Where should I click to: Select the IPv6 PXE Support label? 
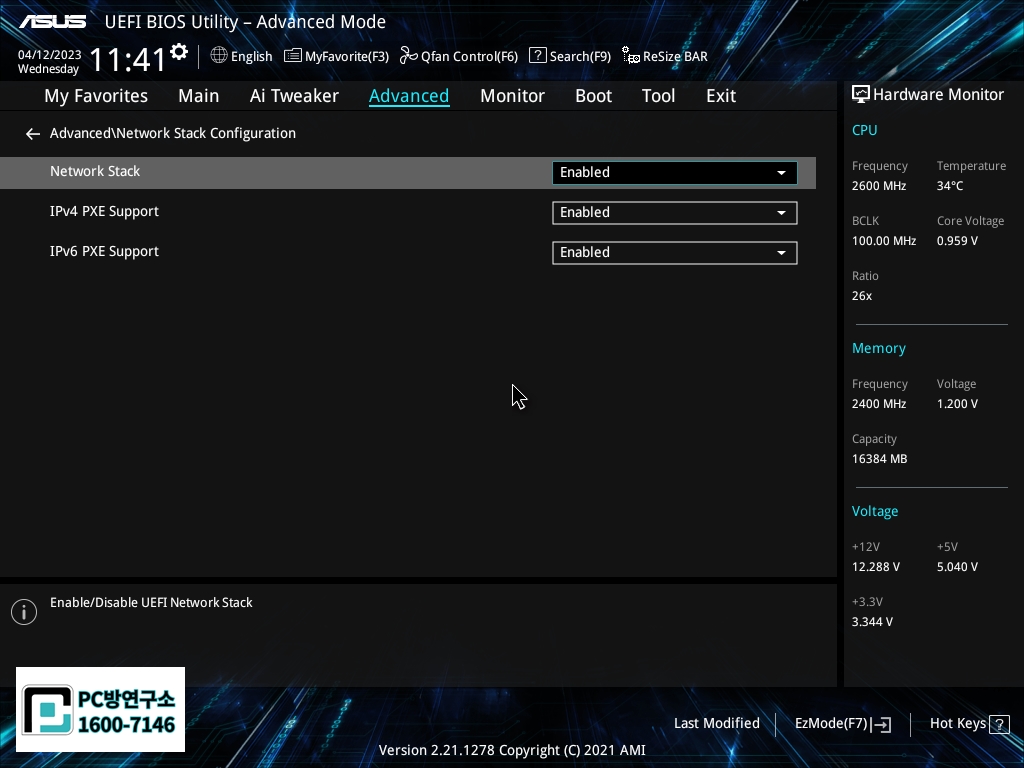pos(104,251)
